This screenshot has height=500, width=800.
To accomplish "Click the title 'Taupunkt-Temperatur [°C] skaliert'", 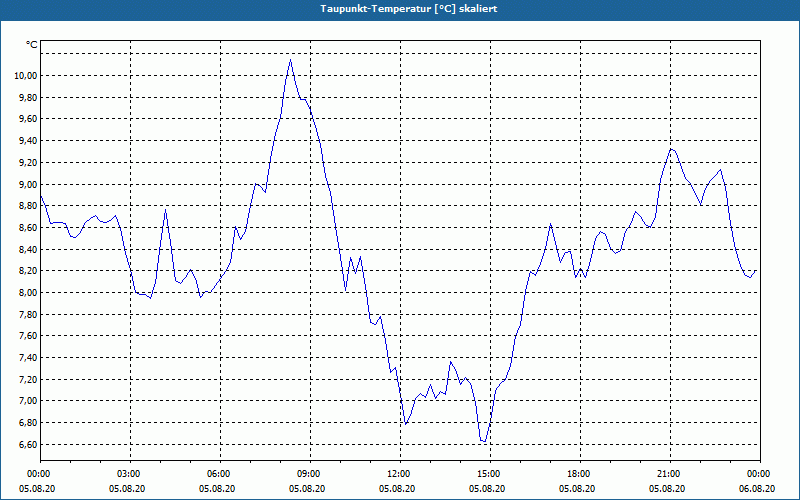I will tap(409, 9).
